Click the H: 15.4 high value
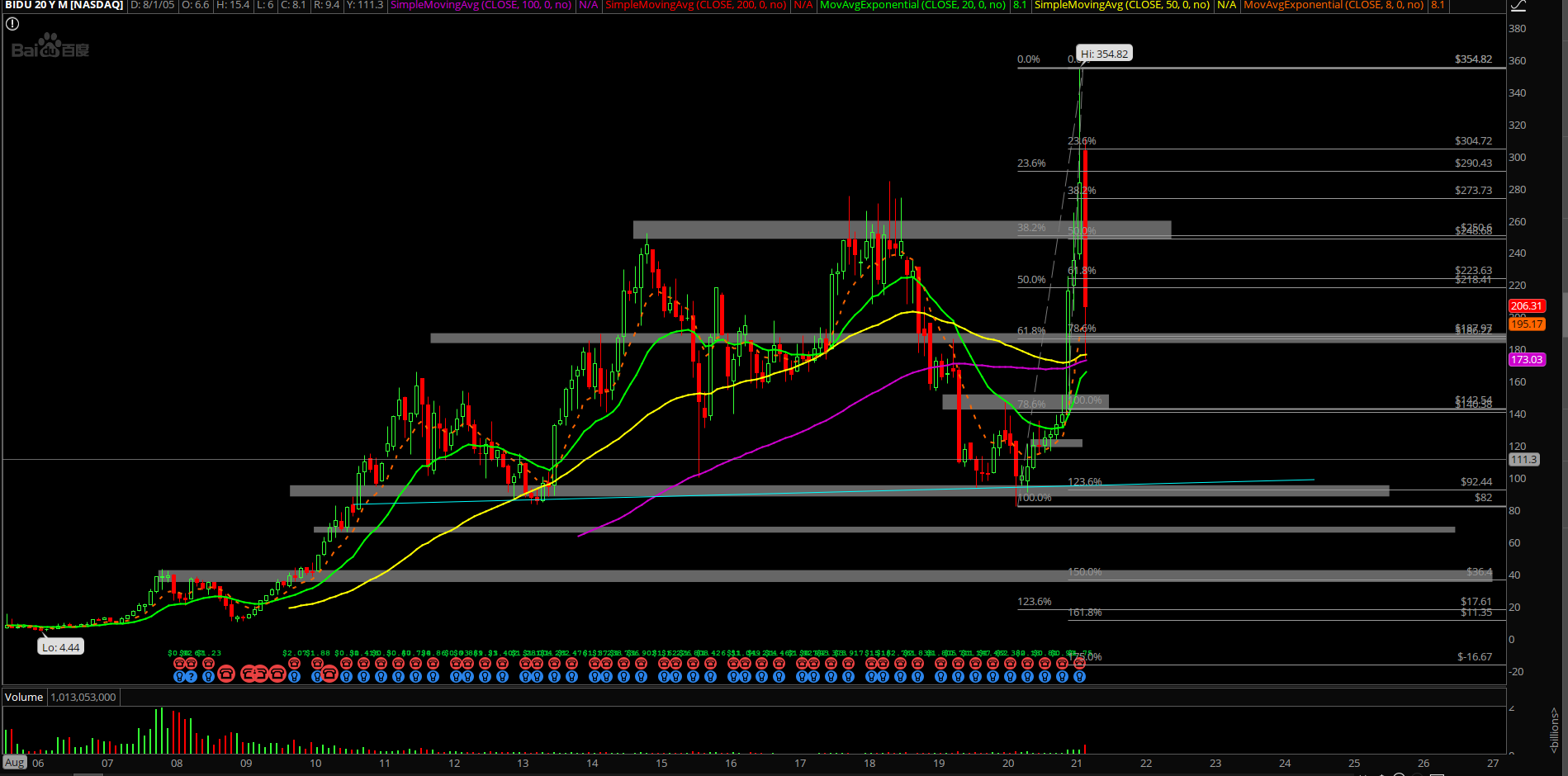Screen dimensions: 1568x776 [x=233, y=5]
